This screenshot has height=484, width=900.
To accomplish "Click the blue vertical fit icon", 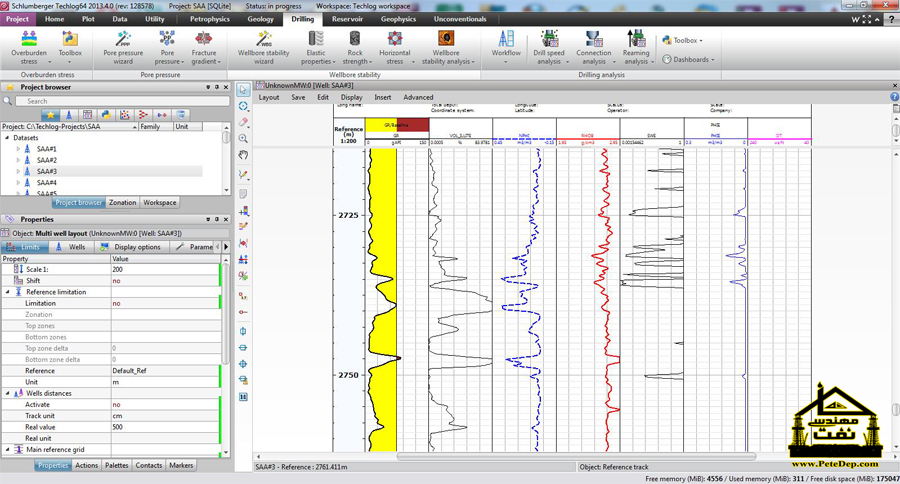I will (243, 331).
